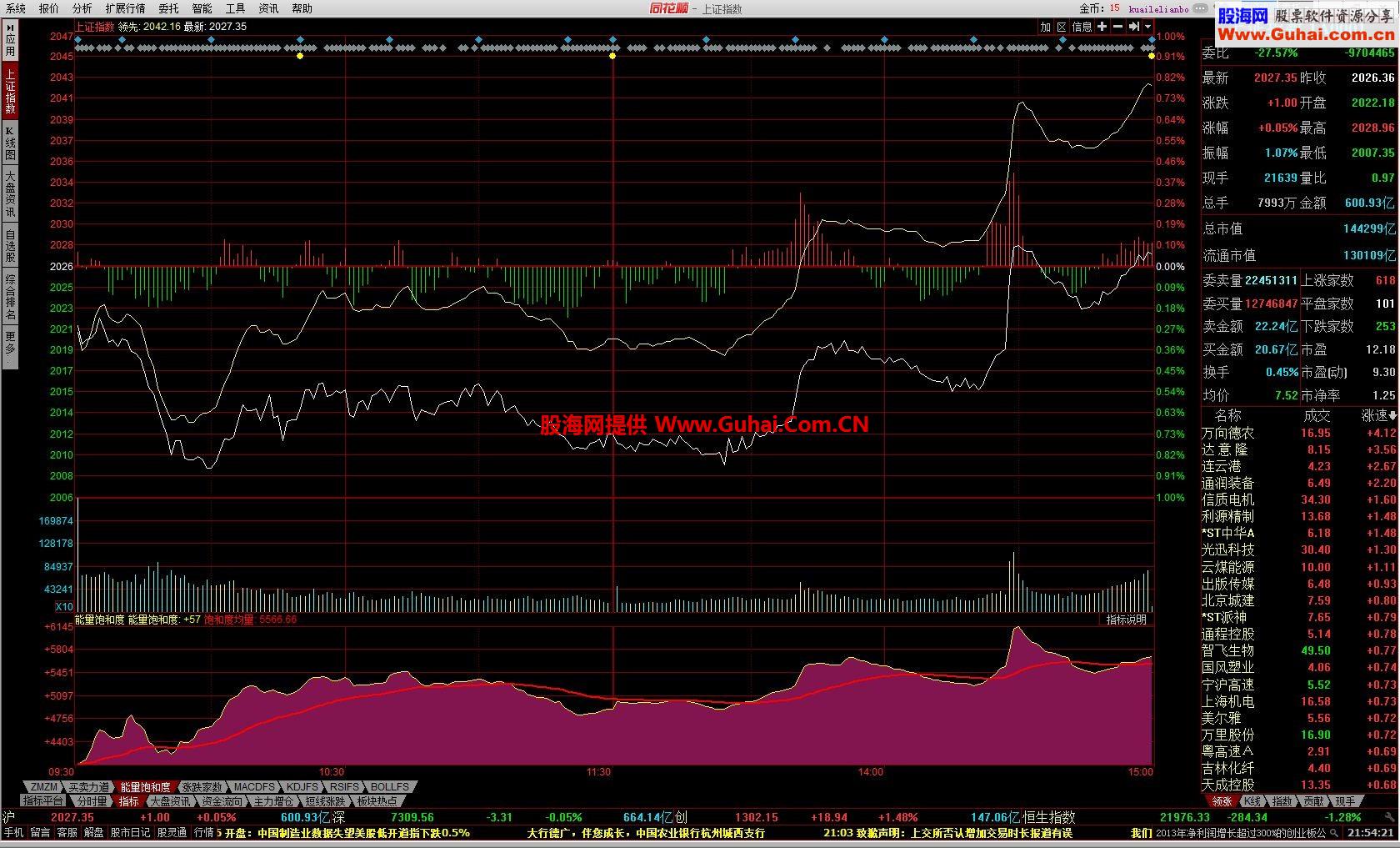The height and width of the screenshot is (848, 1400).
Task: Select the 领涨 tab under stock list
Action: click(1222, 801)
